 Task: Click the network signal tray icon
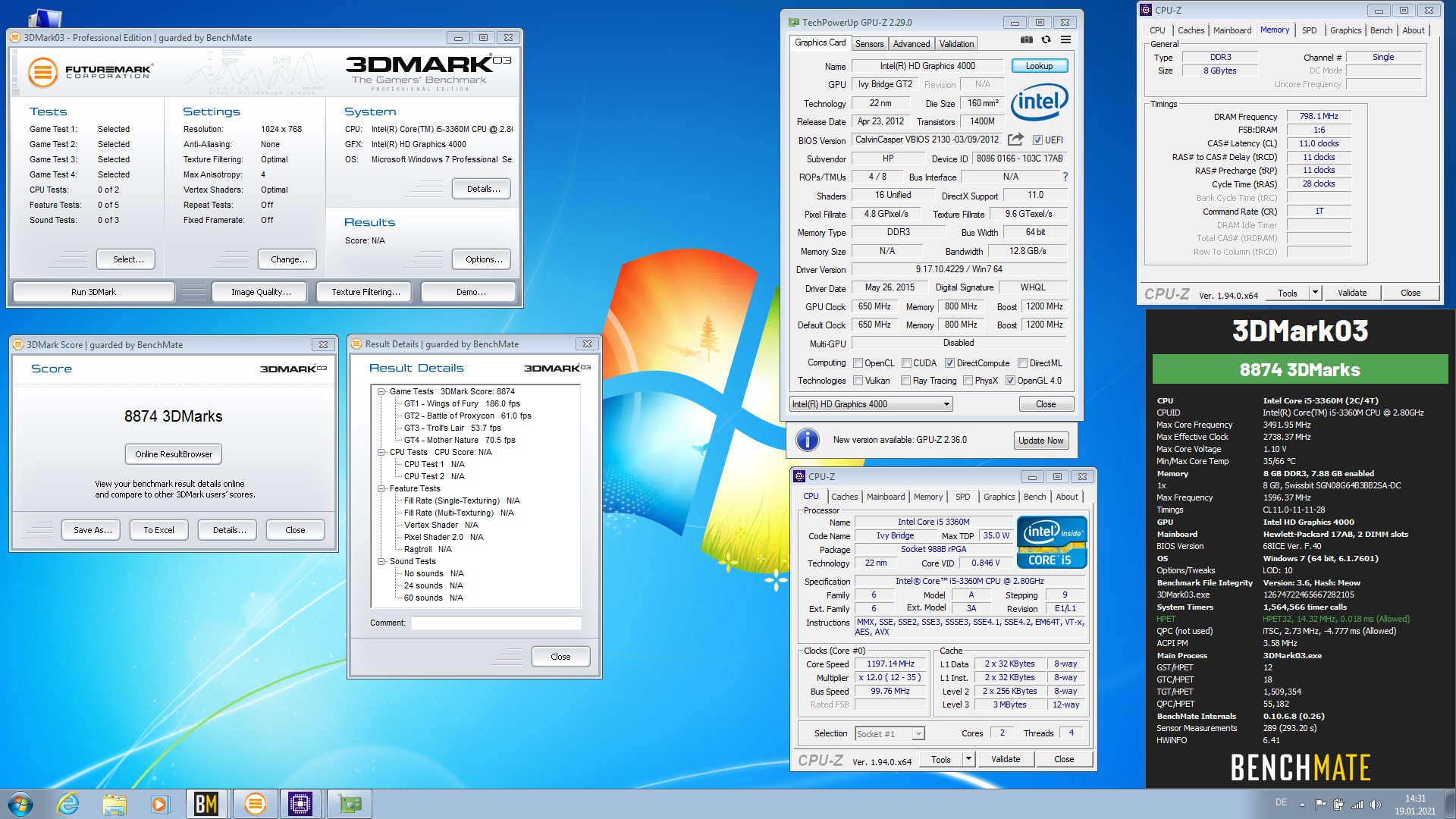click(x=1357, y=805)
